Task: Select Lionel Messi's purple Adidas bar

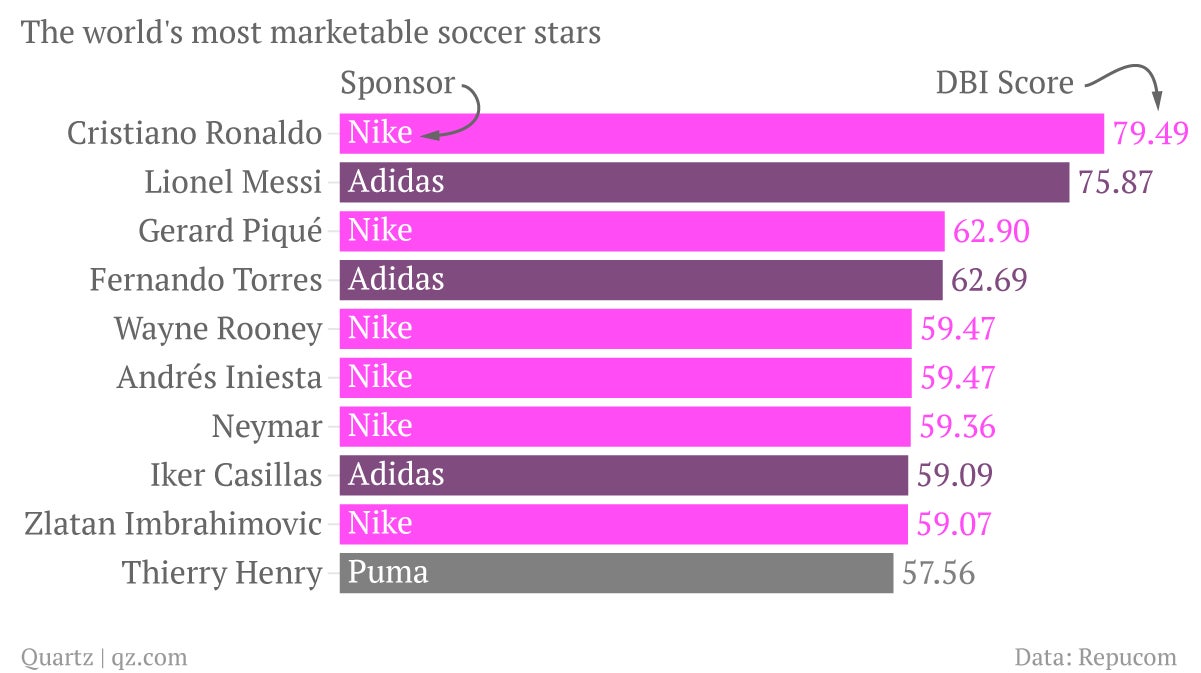Action: click(704, 182)
